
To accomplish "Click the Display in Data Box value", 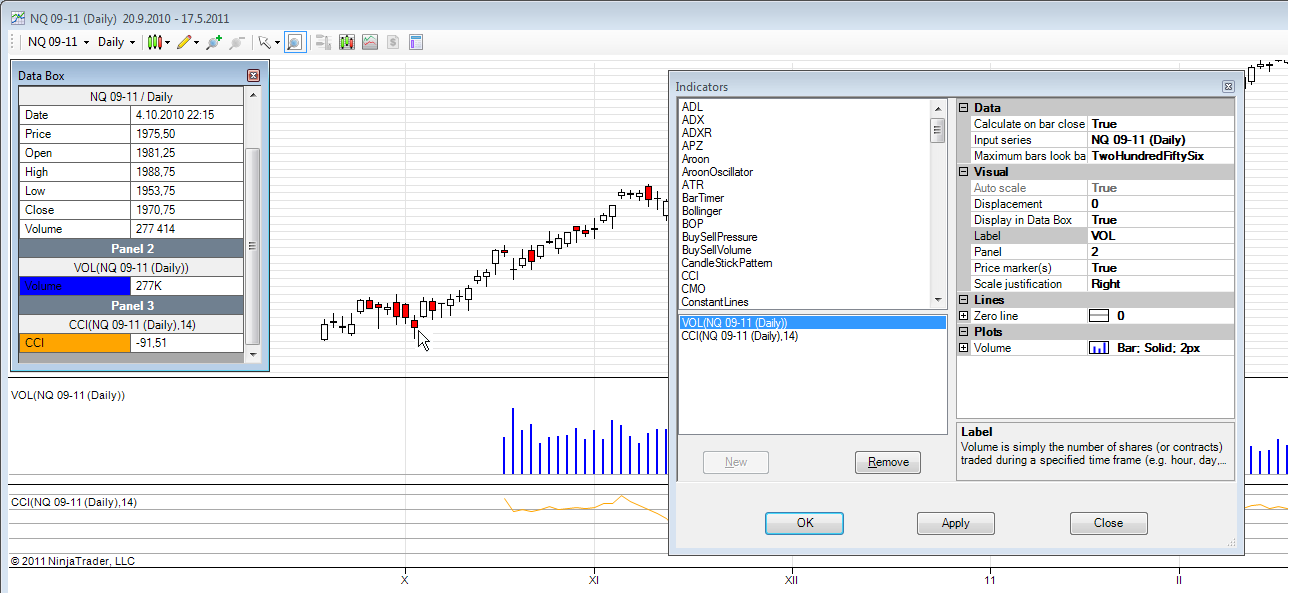I will pyautogui.click(x=1161, y=220).
